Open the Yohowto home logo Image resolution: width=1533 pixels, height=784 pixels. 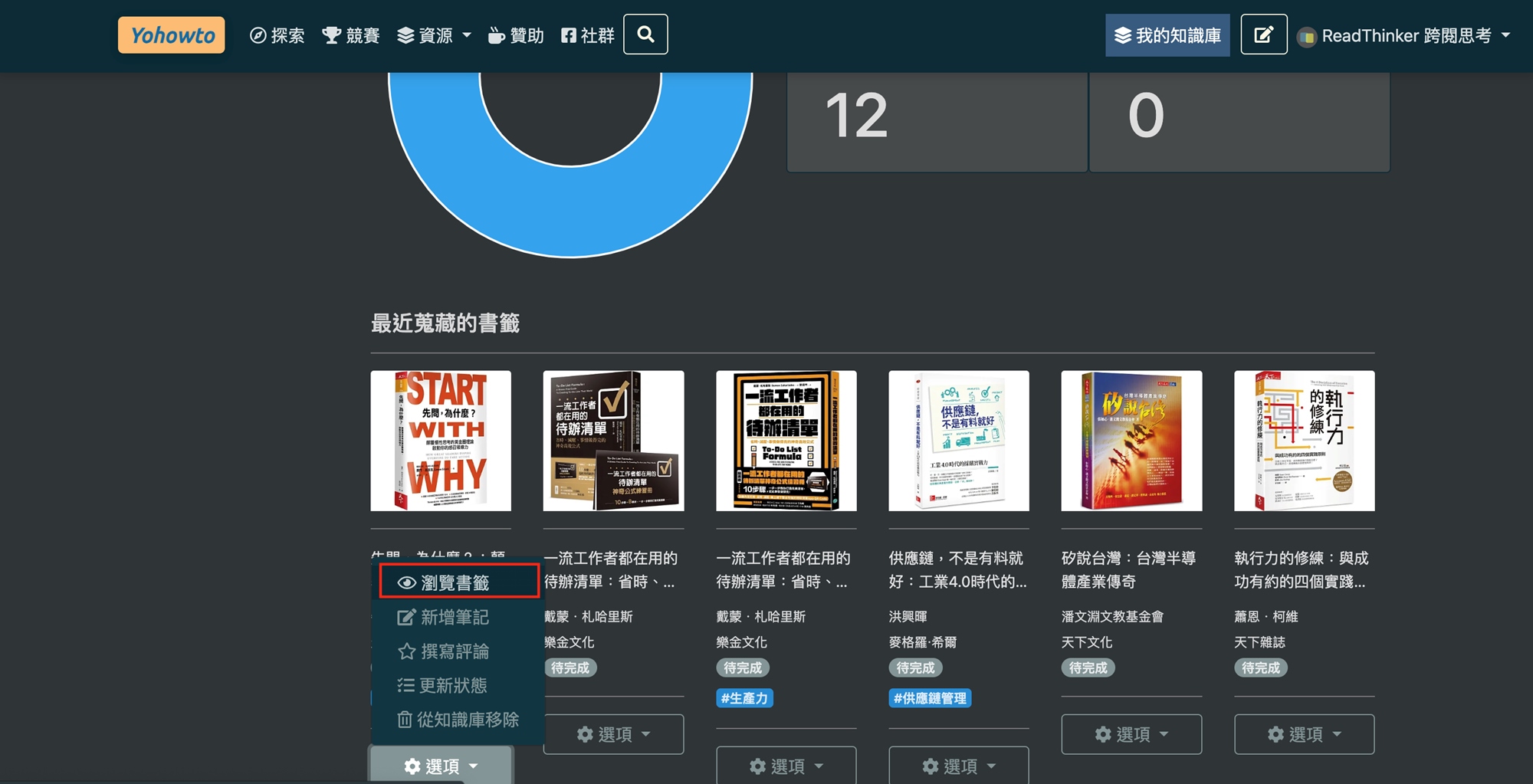(172, 35)
